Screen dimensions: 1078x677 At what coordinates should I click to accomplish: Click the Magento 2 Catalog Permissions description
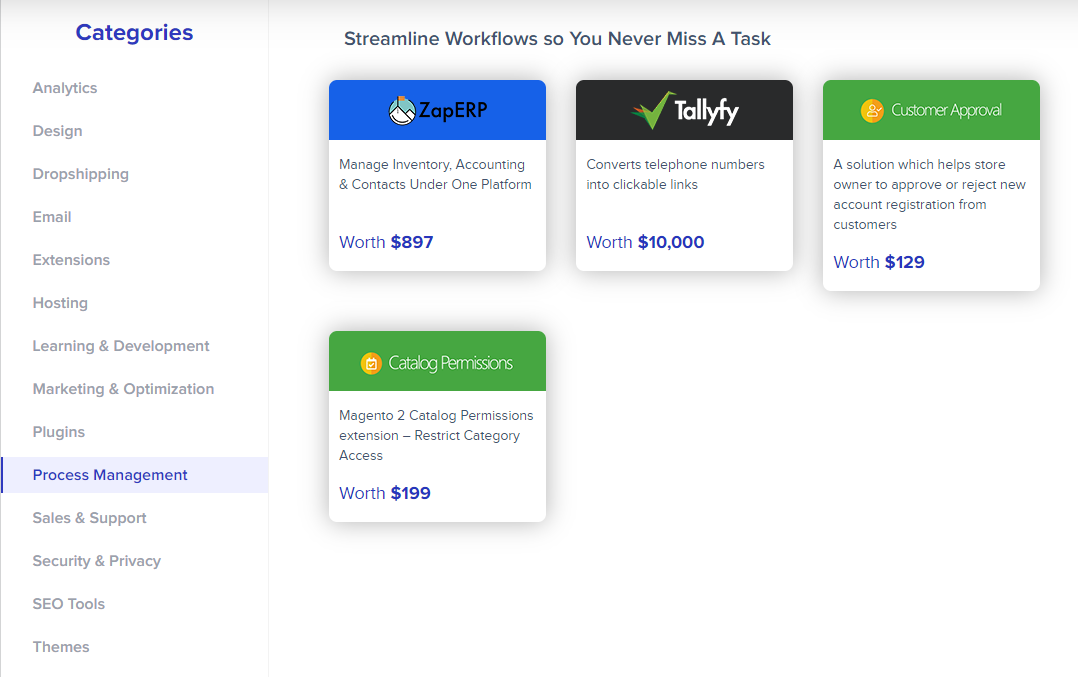tap(436, 435)
